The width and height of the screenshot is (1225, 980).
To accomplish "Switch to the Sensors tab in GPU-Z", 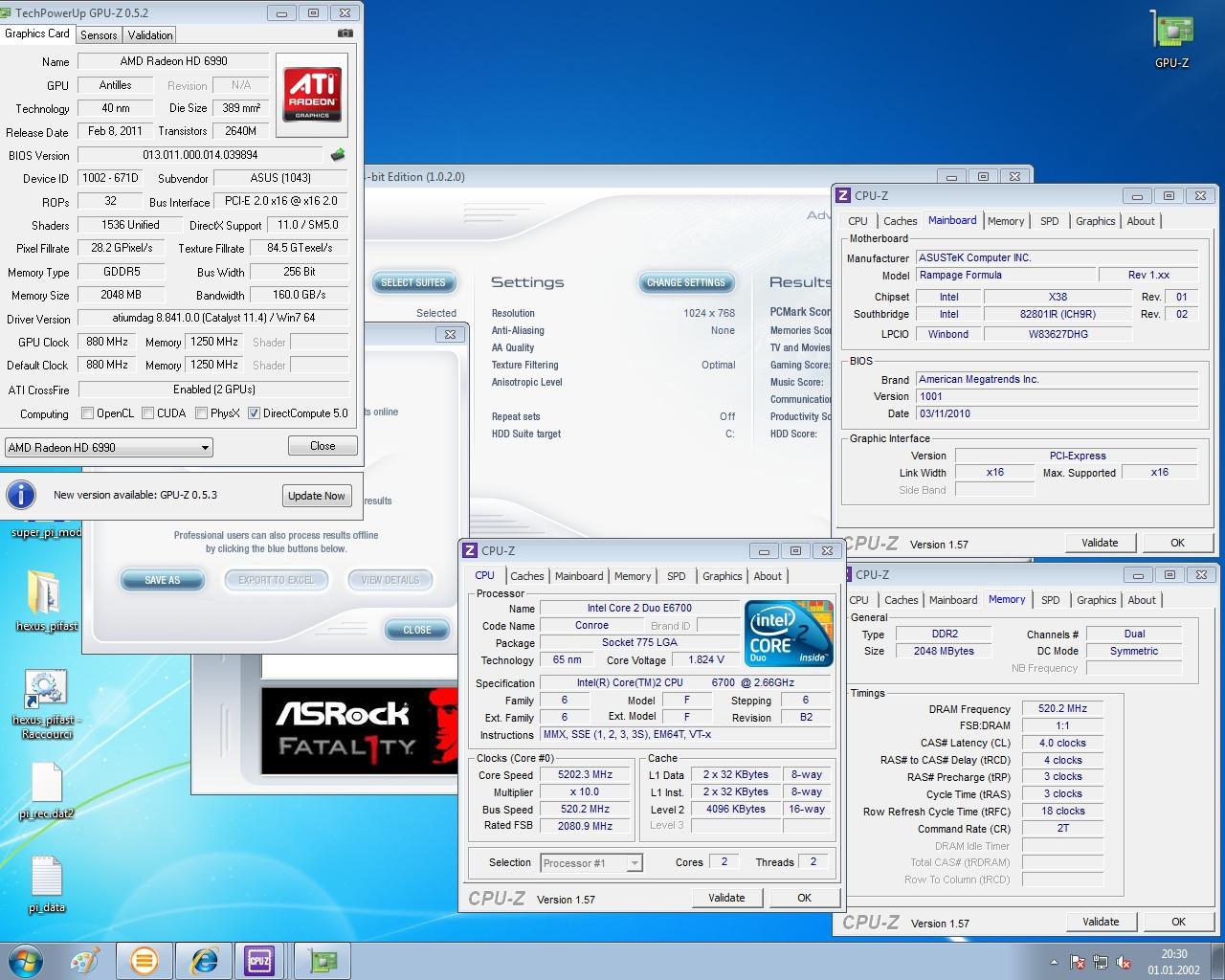I will pyautogui.click(x=99, y=34).
